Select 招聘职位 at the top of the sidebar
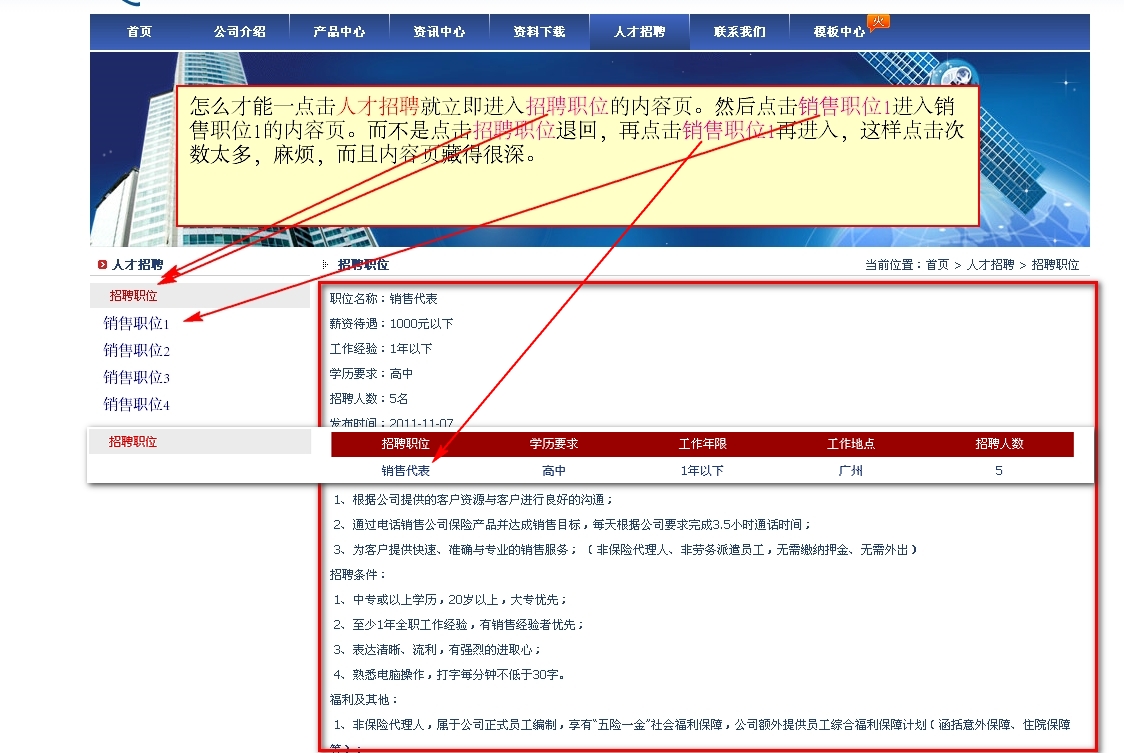 click(x=133, y=296)
